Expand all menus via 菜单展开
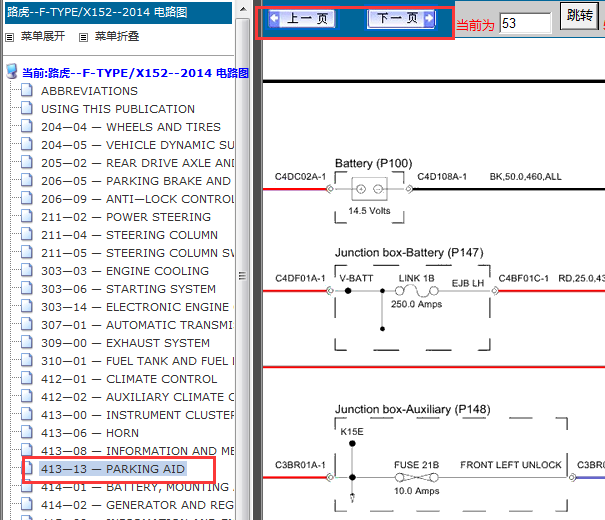605x520 pixels. [42, 36]
